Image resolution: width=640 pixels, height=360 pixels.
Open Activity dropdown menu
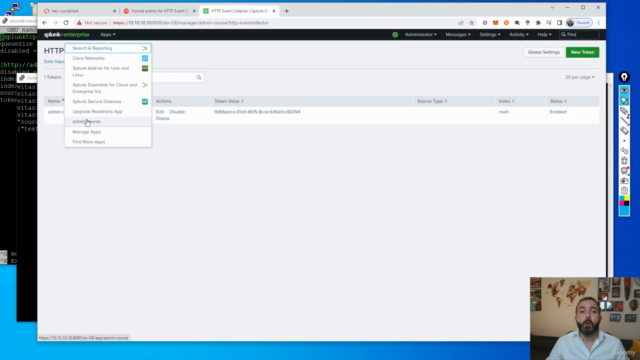[x=519, y=35]
